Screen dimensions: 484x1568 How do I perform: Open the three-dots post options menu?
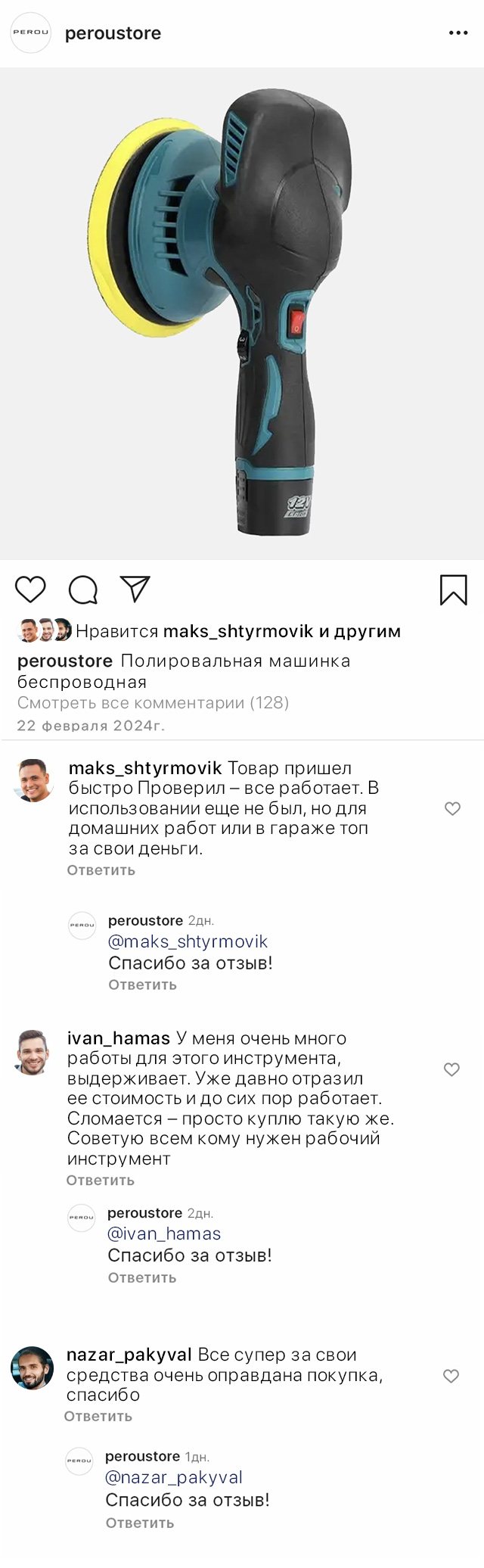pos(458,33)
